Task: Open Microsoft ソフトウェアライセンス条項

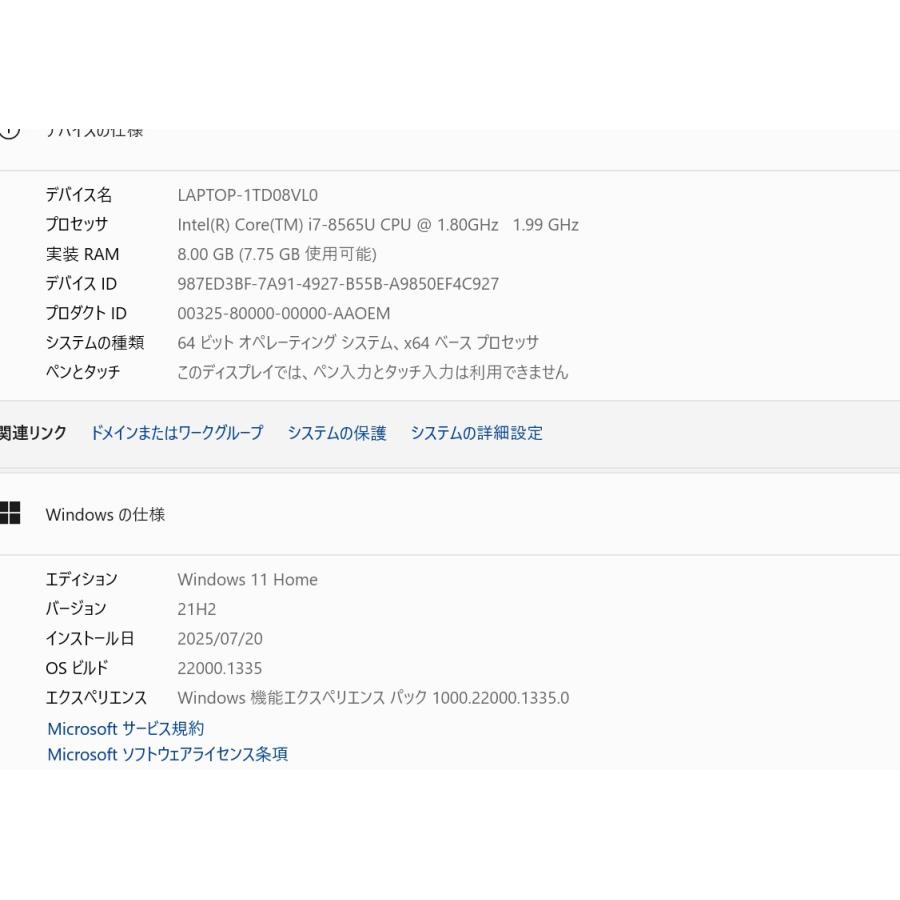Action: [x=167, y=754]
